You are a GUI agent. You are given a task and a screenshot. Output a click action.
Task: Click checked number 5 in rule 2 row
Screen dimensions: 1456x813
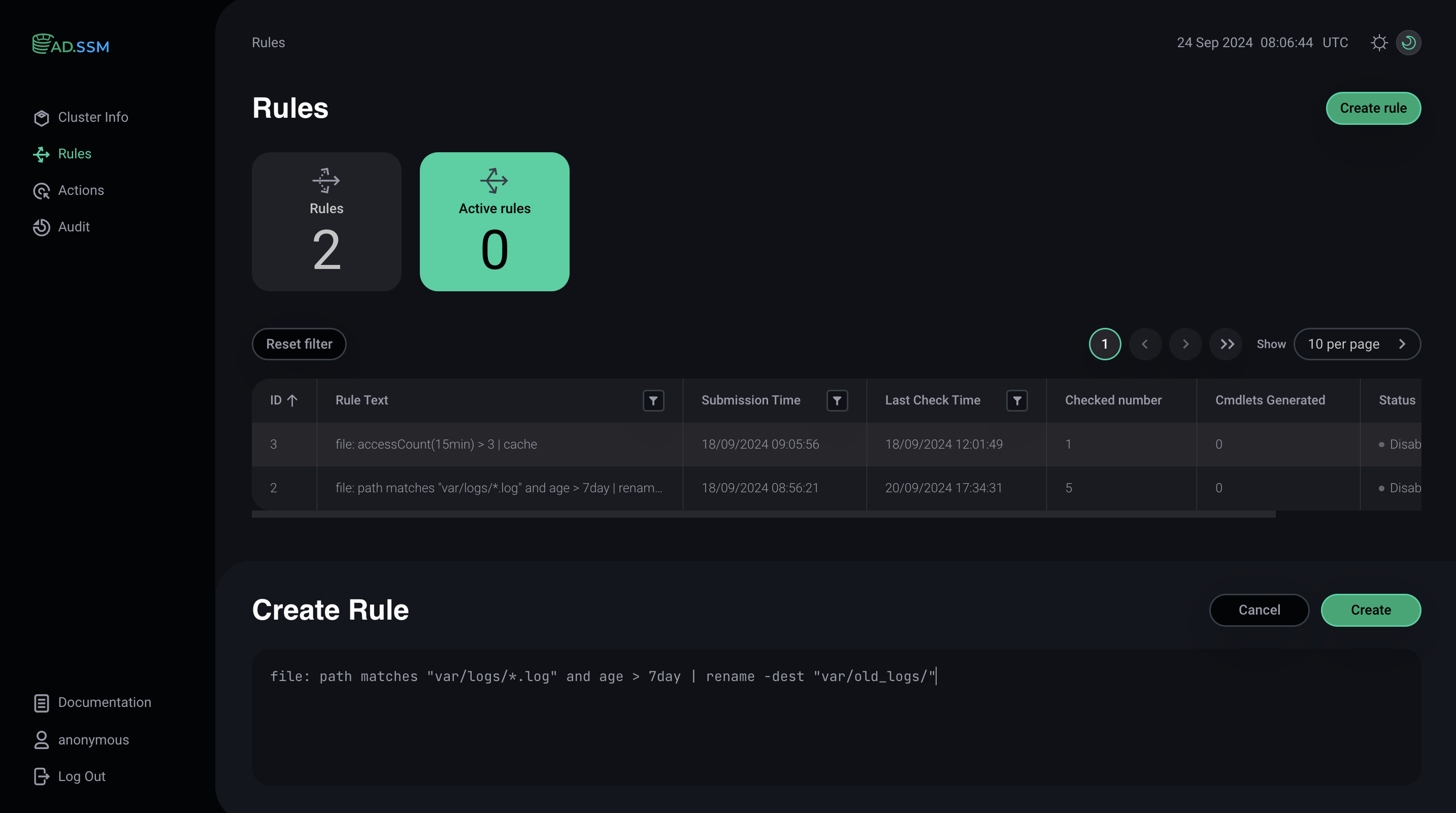click(1068, 488)
